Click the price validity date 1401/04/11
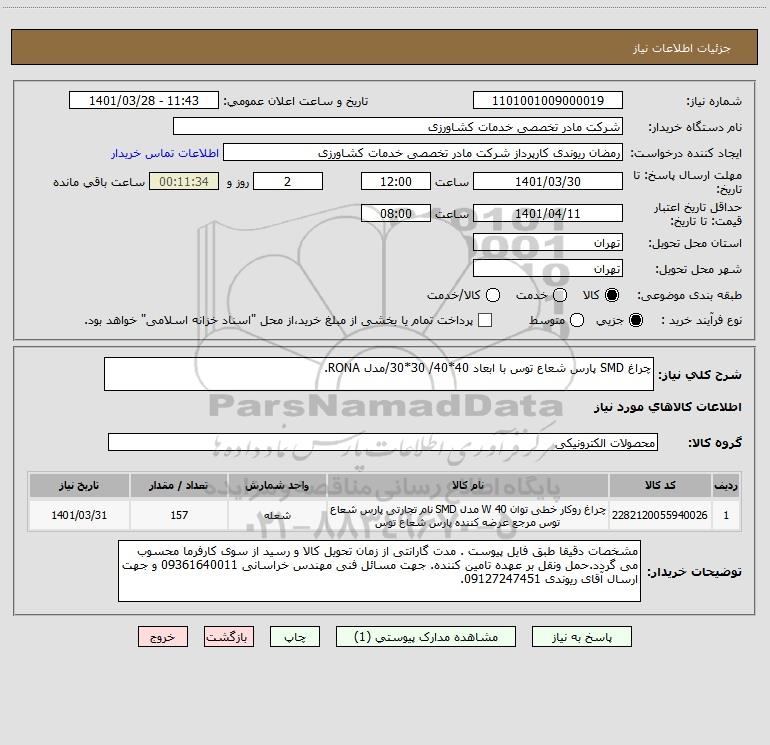This screenshot has width=770, height=745. pos(548,213)
